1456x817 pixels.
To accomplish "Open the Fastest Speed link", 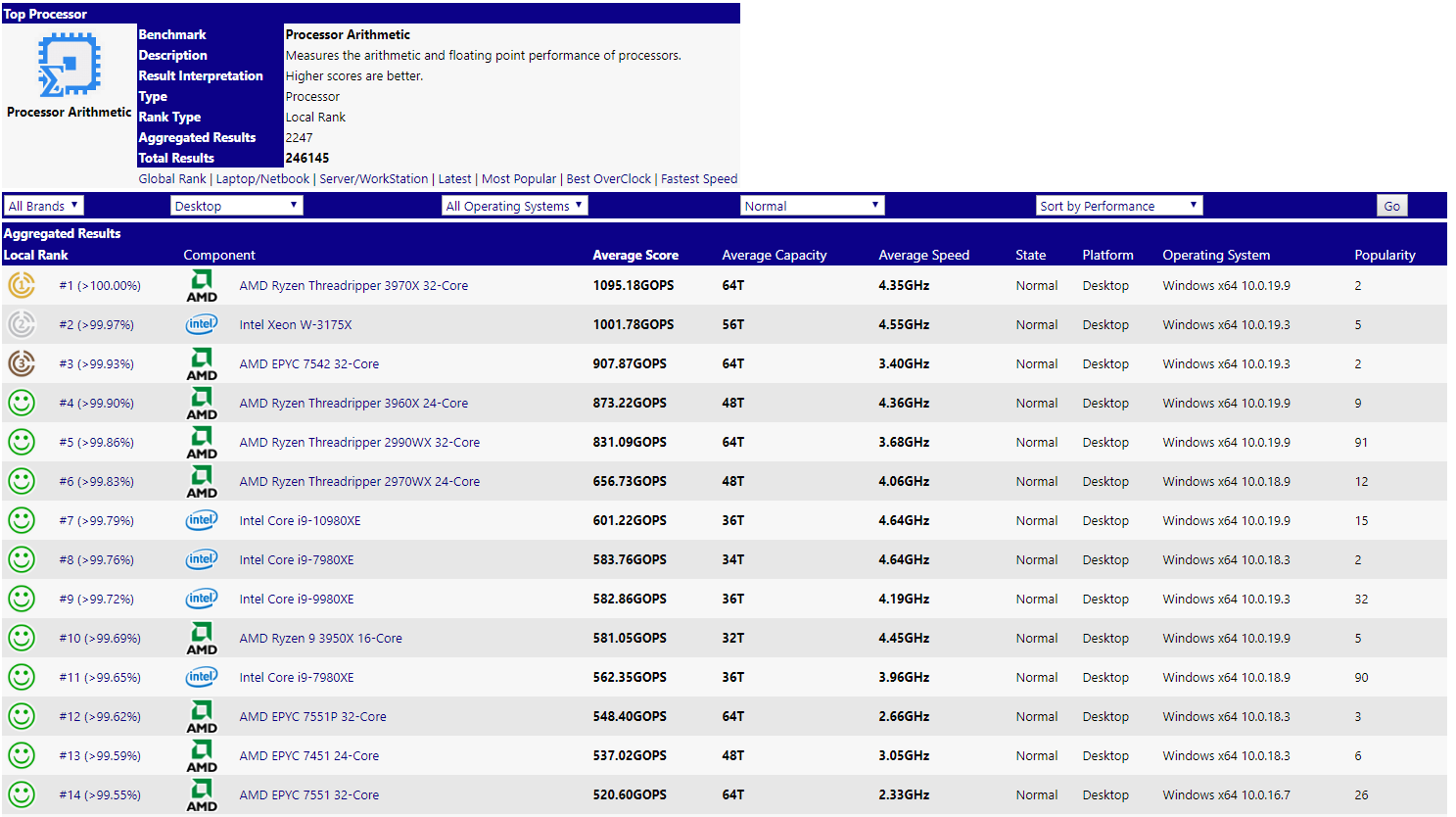I will coord(699,179).
